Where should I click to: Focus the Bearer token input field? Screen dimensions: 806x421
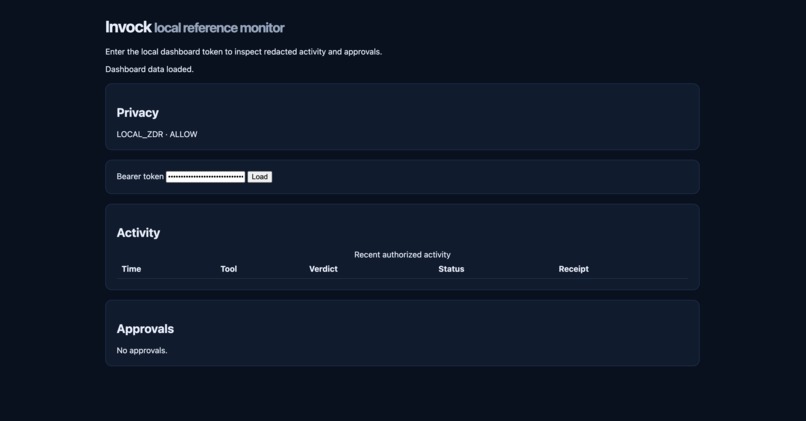[x=206, y=177]
